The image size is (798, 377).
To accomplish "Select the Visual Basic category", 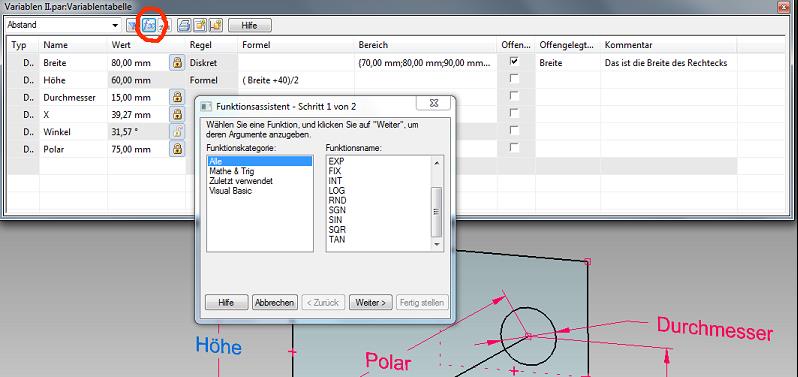I will coord(230,191).
